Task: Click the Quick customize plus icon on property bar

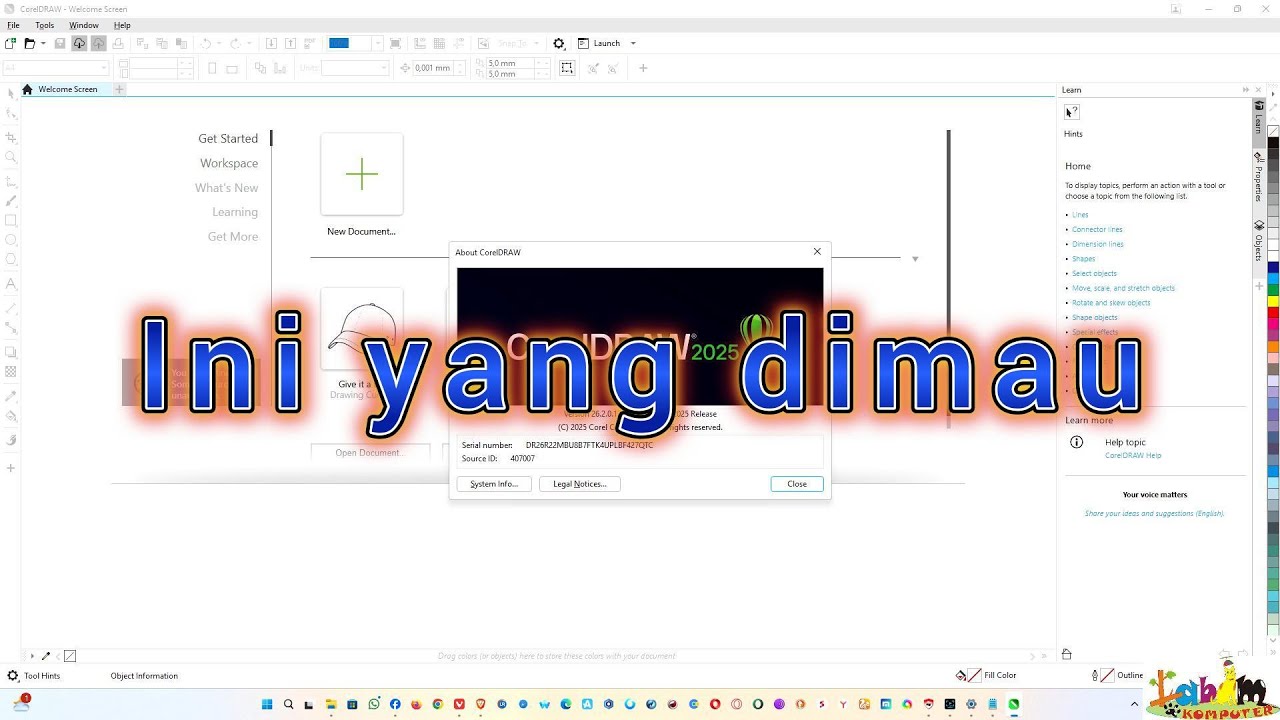Action: 643,68
